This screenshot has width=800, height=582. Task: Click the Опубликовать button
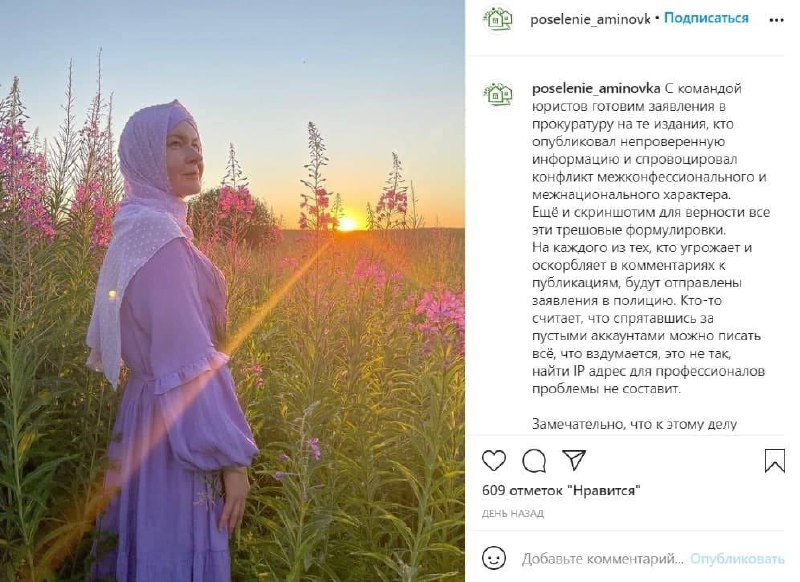pyautogui.click(x=737, y=559)
